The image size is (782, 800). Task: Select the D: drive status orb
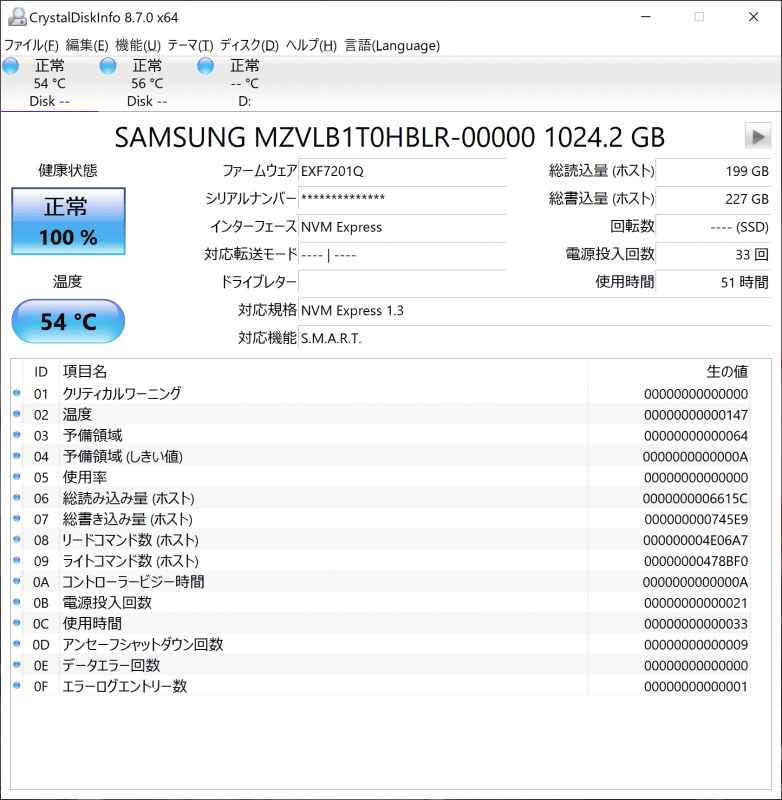coord(206,66)
